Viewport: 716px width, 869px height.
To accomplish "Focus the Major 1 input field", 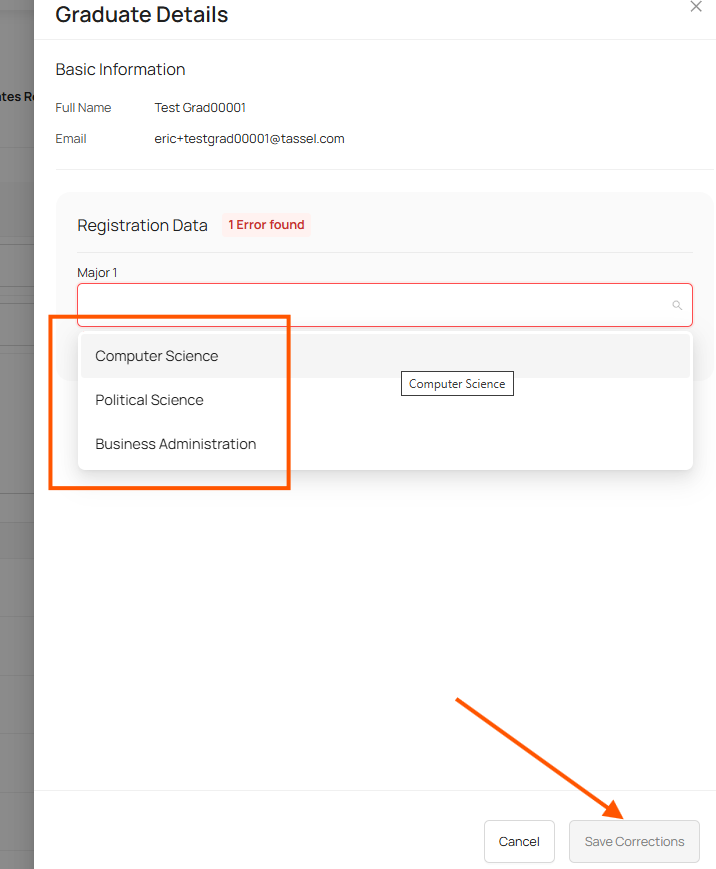I will (x=370, y=305).
